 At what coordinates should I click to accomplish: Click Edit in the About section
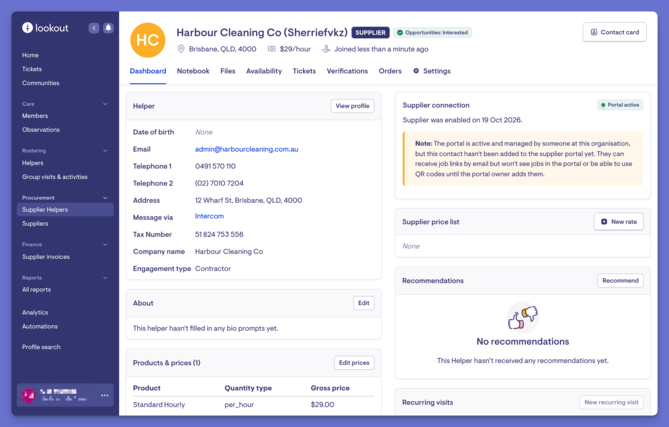coord(364,303)
